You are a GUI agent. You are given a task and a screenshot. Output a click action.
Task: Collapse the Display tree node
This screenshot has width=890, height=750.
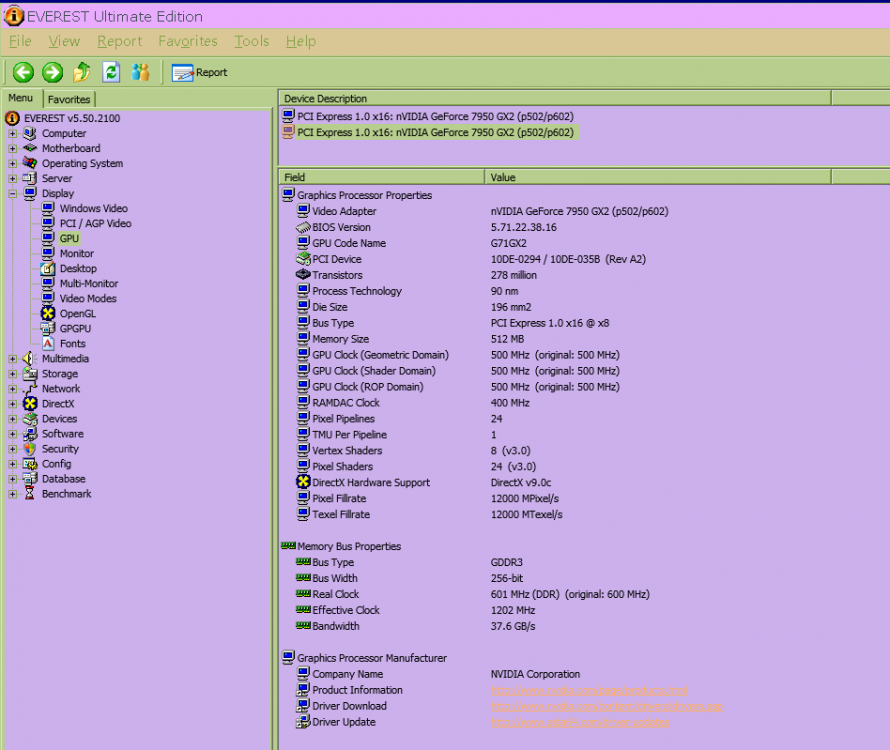[x=13, y=194]
